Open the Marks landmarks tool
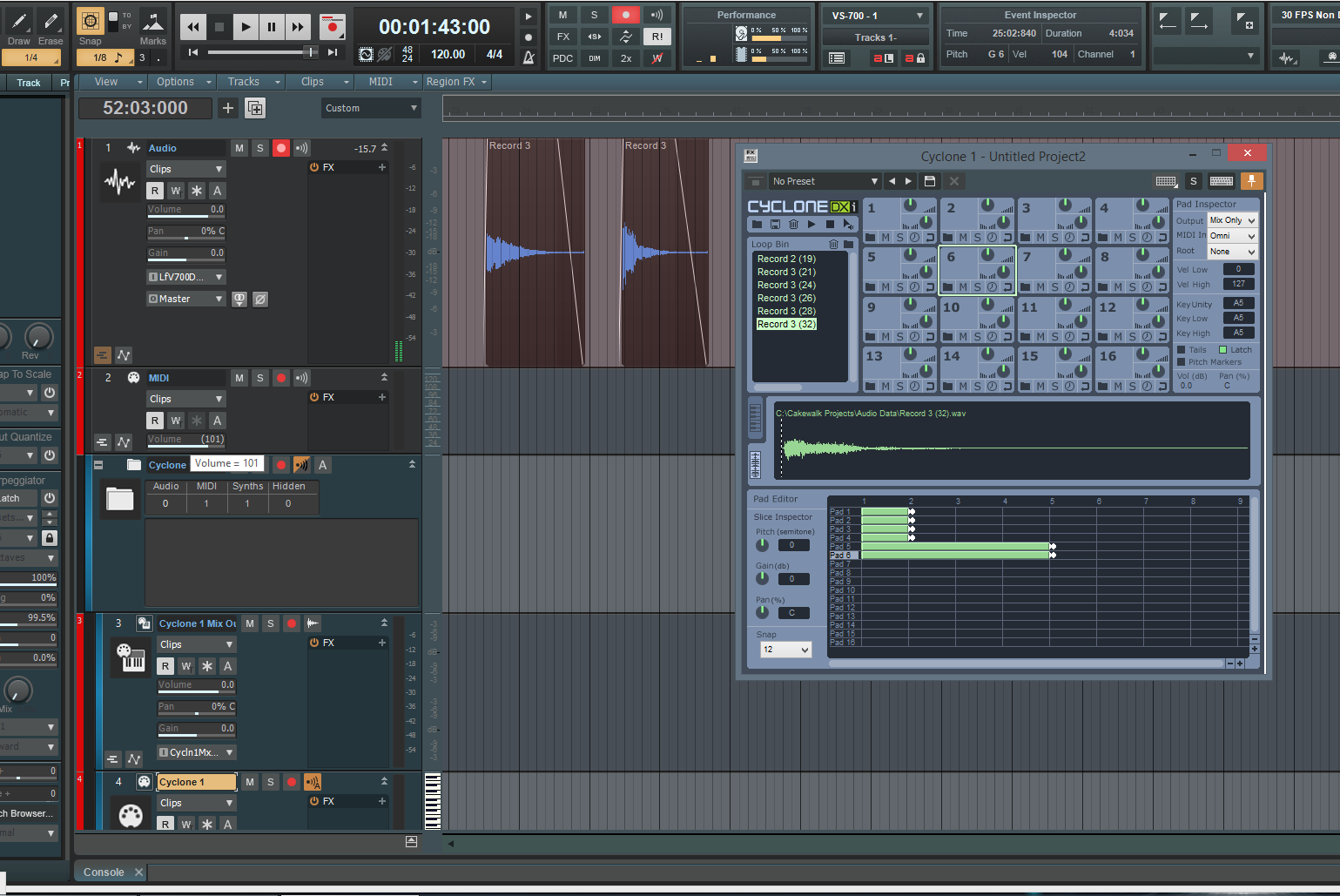This screenshot has height=896, width=1340. [152, 27]
